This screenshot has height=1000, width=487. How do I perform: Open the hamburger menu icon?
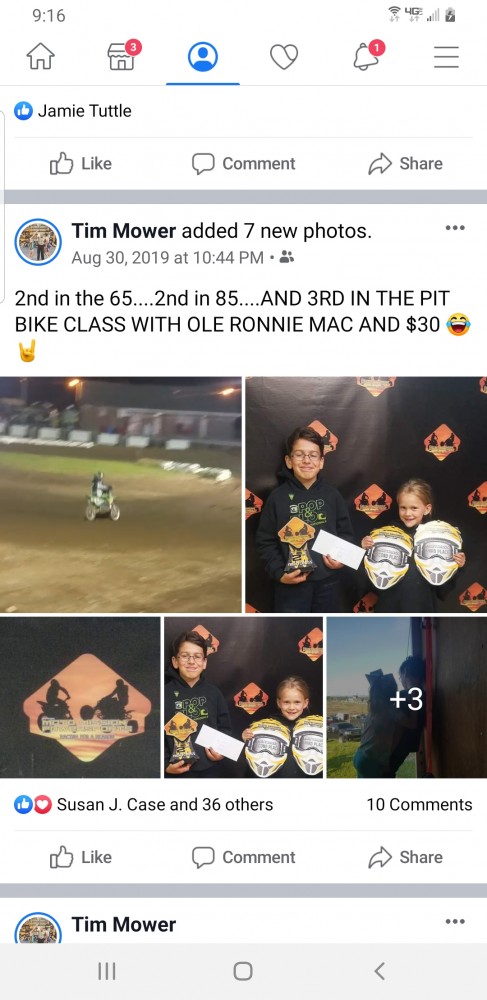pos(446,57)
